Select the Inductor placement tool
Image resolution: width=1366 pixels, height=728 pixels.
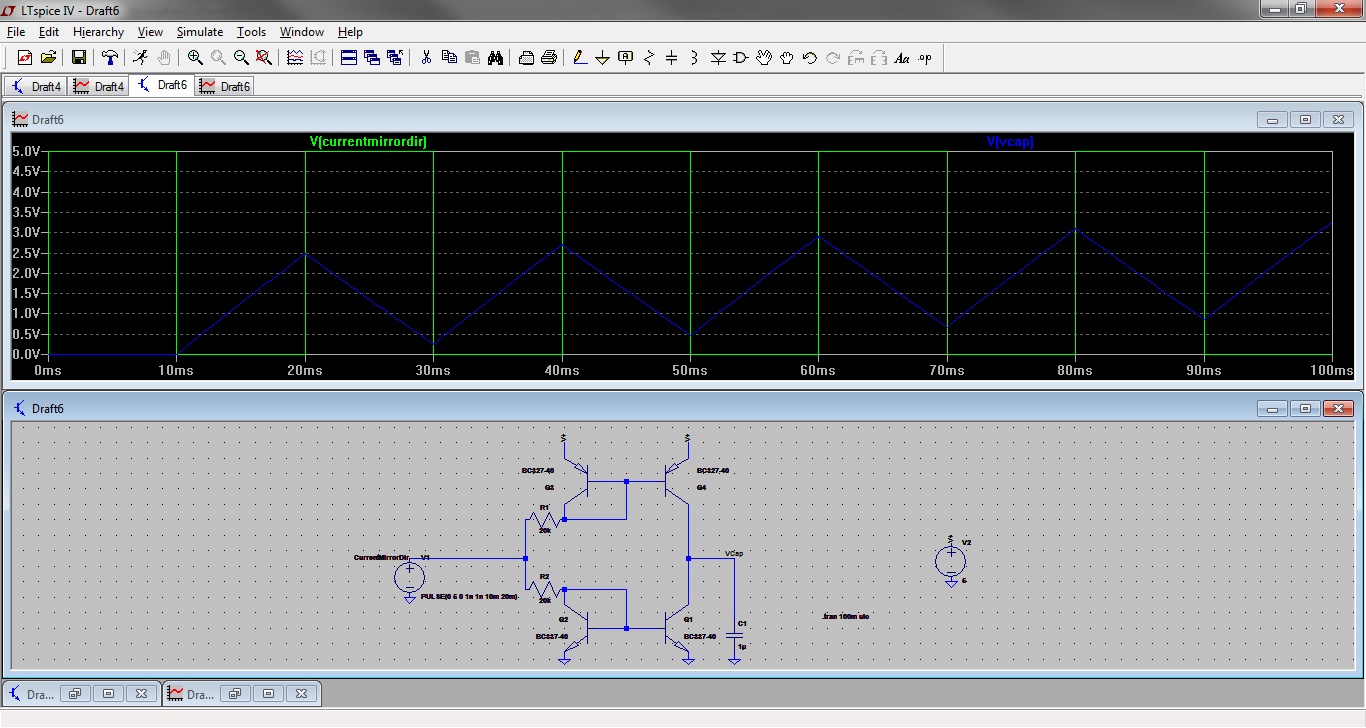(x=693, y=57)
